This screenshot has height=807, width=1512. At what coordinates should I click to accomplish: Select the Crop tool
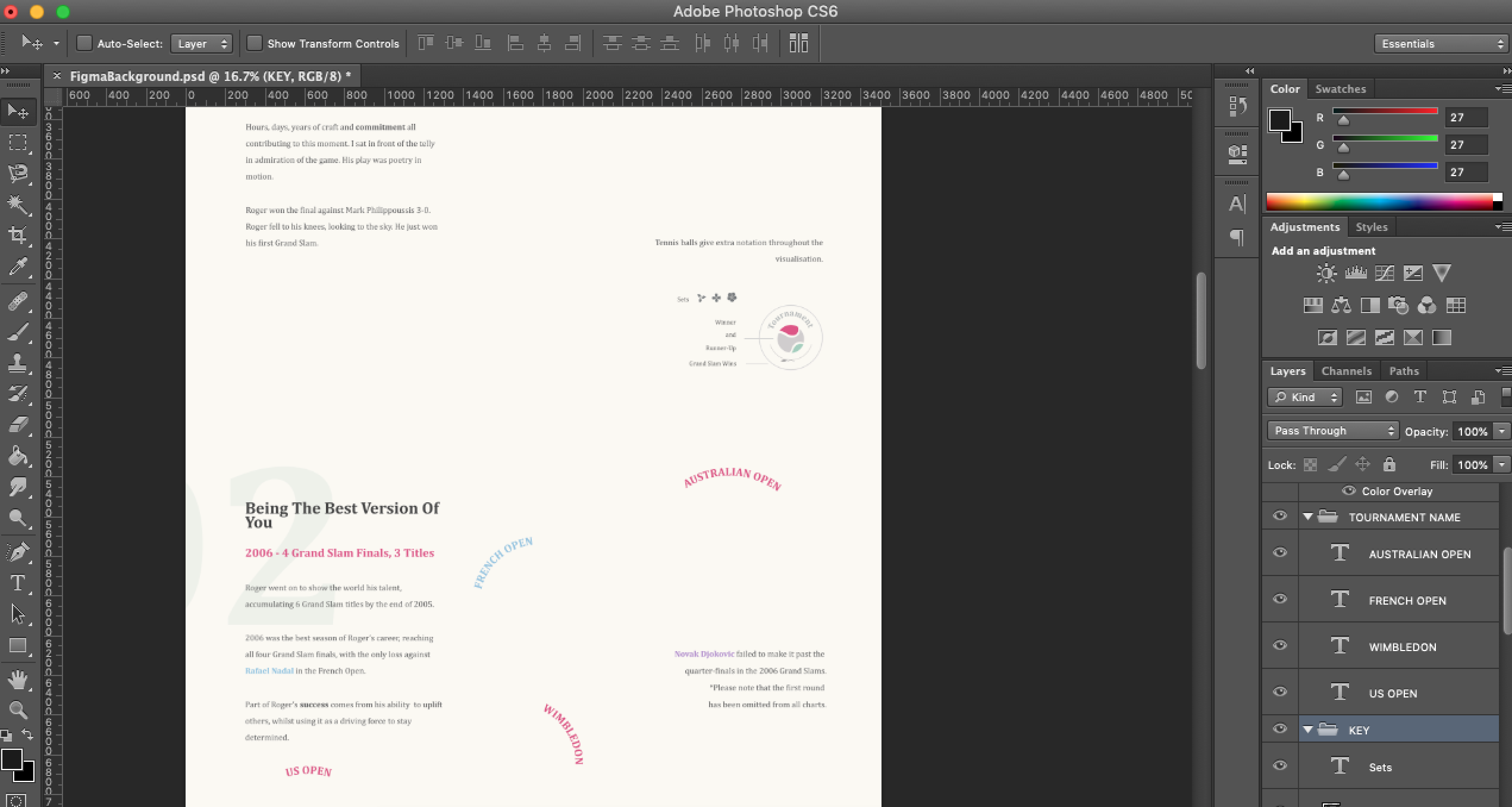18,236
